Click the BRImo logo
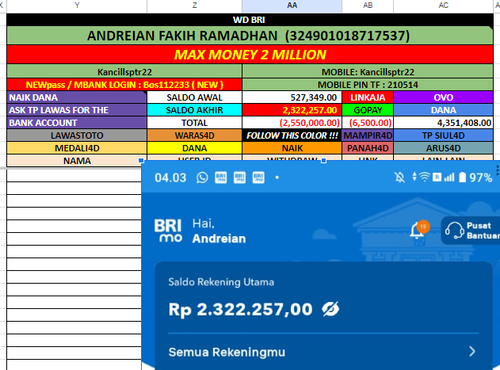500x370 pixels. click(x=168, y=230)
